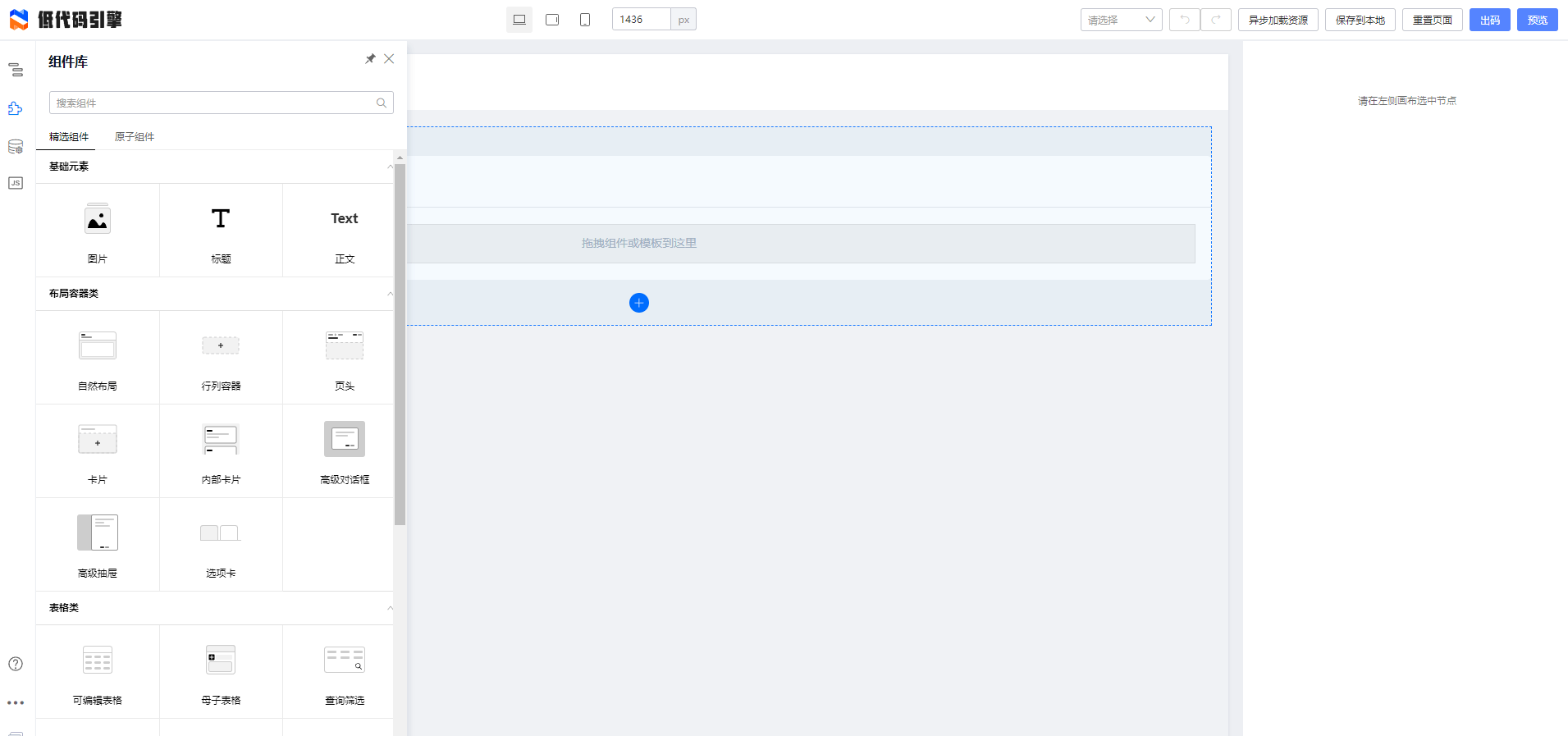Click the blue plus add button
This screenshot has width=1568, height=736.
coord(639,303)
